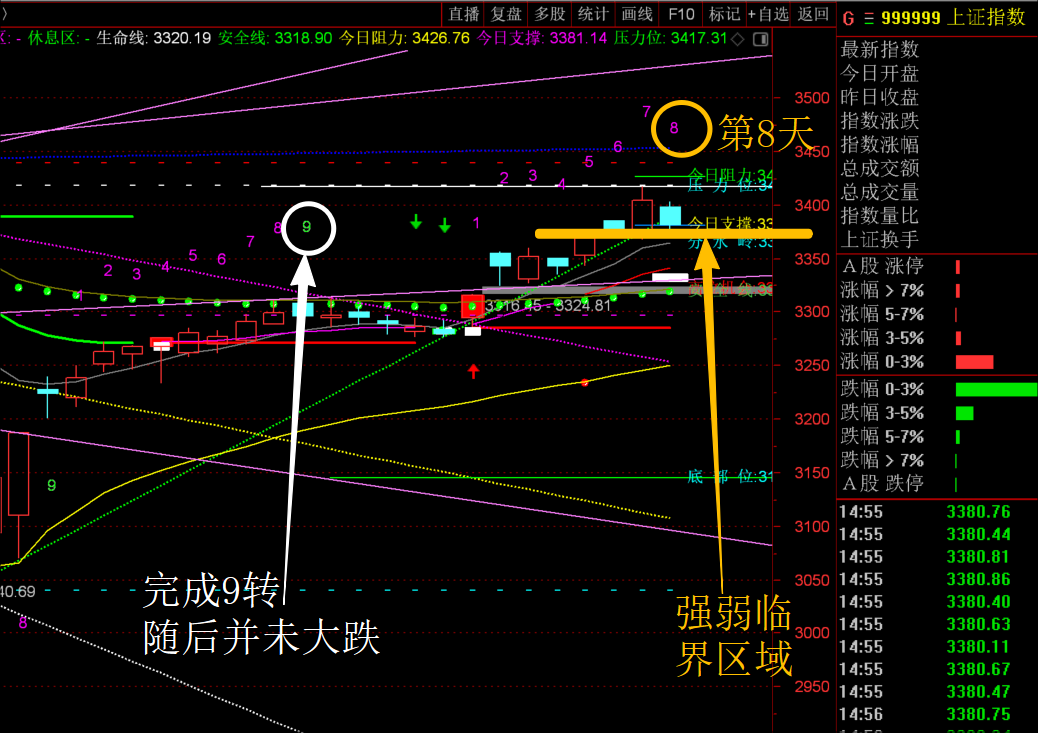Click the red G icon
The image size is (1038, 733).
[848, 19]
